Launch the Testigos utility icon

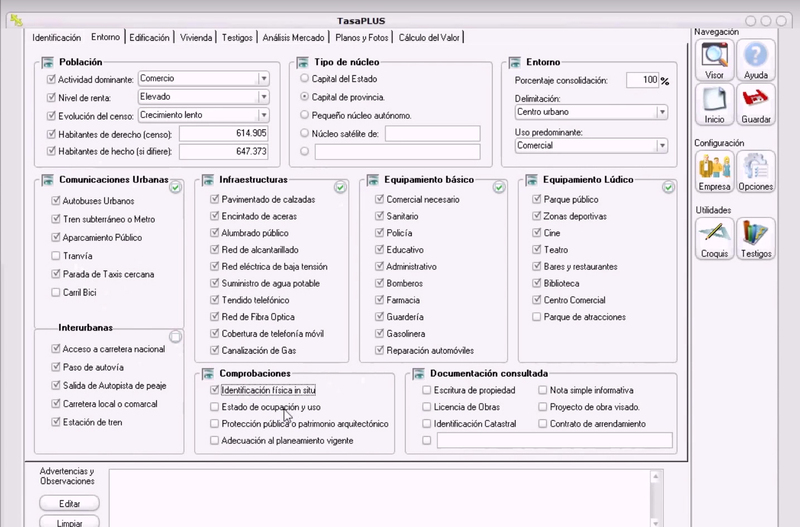tap(756, 239)
